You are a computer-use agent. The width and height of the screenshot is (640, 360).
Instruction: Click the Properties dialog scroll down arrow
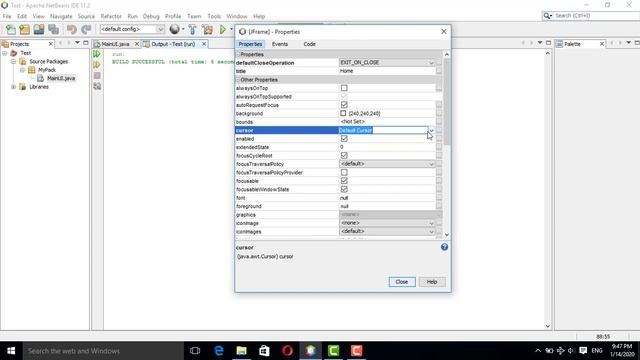[x=447, y=235]
